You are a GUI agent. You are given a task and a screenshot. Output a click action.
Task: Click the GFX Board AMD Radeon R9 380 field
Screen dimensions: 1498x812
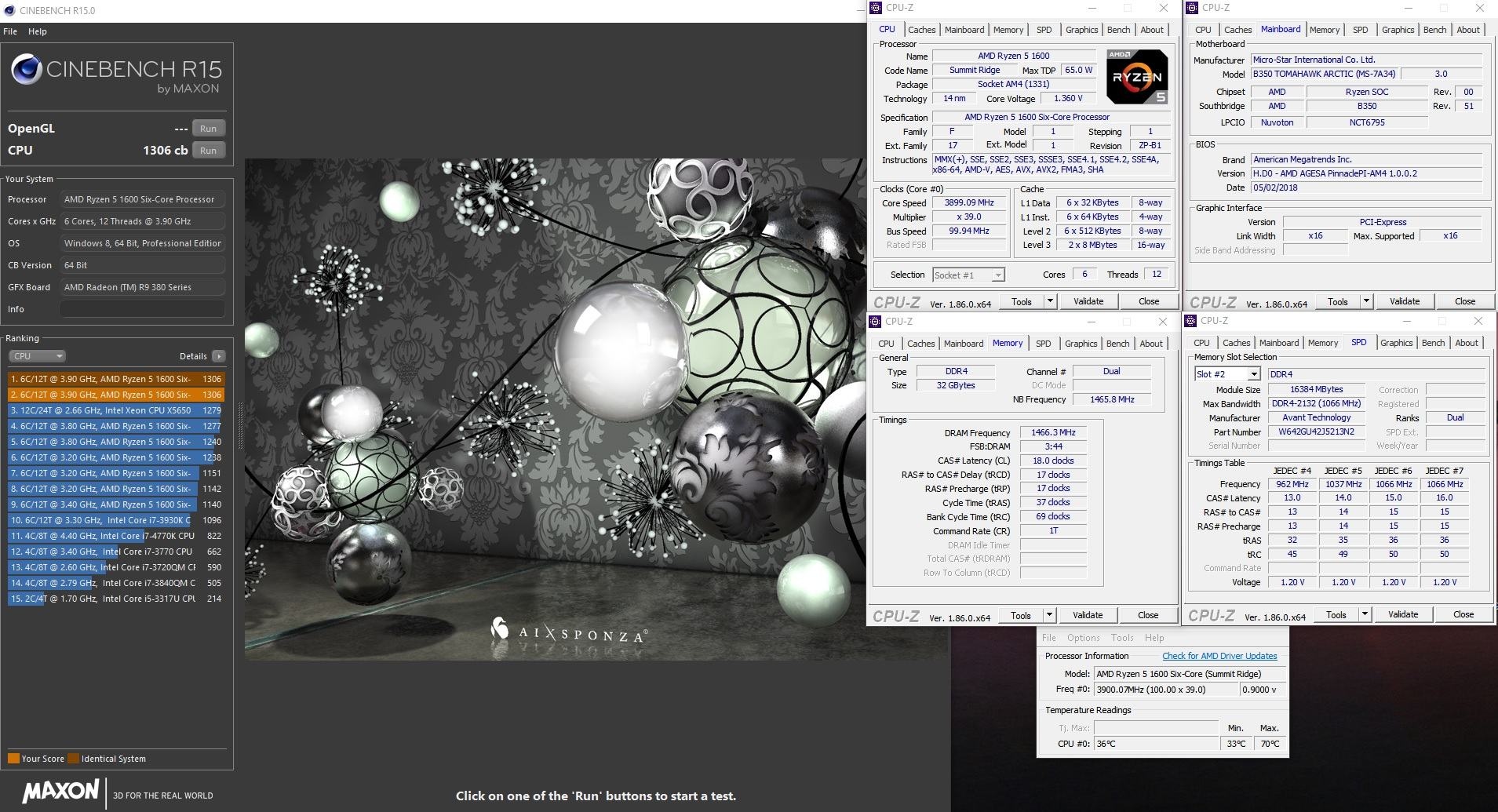143,287
